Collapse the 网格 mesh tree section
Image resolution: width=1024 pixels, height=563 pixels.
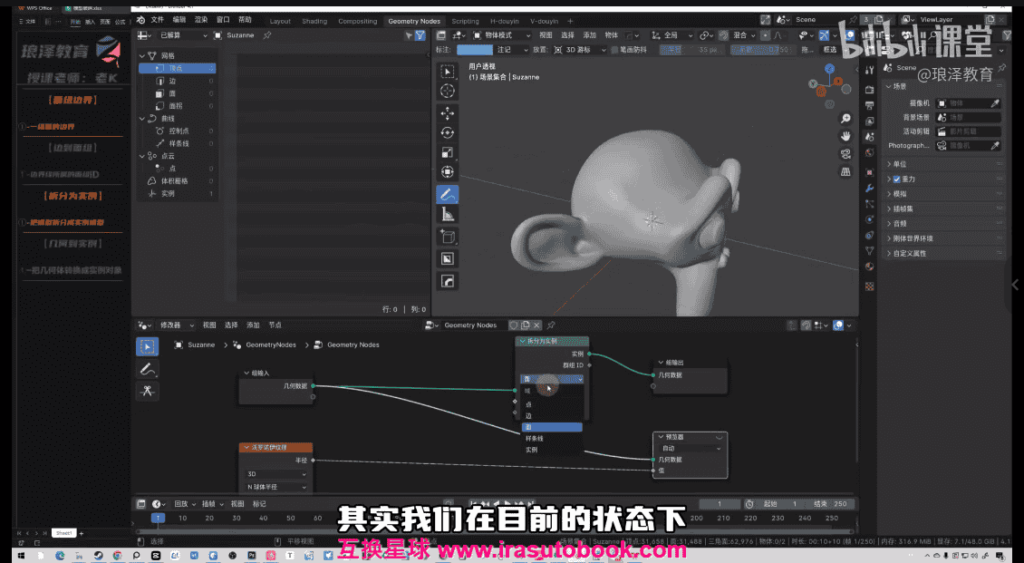tap(141, 56)
